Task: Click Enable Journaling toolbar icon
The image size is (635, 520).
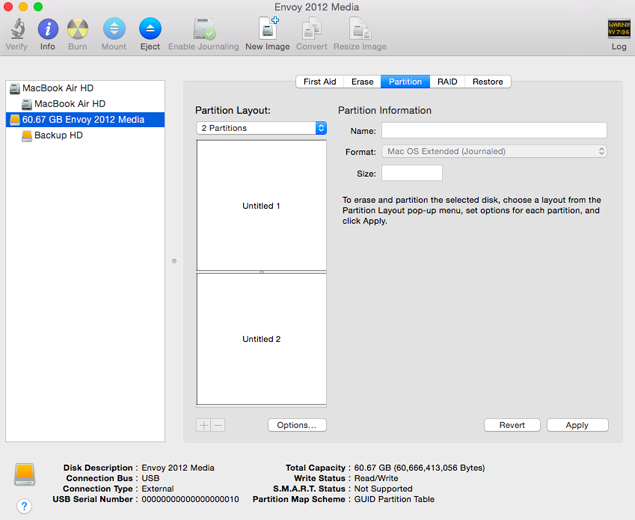Action: pos(204,29)
